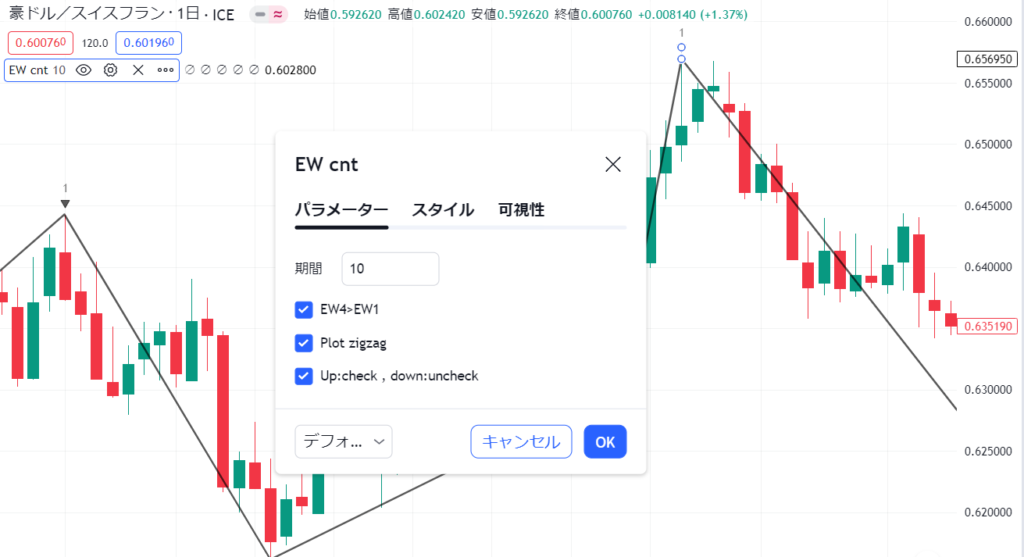
Task: Expand the デフォ... defaults dropdown
Action: click(x=344, y=441)
